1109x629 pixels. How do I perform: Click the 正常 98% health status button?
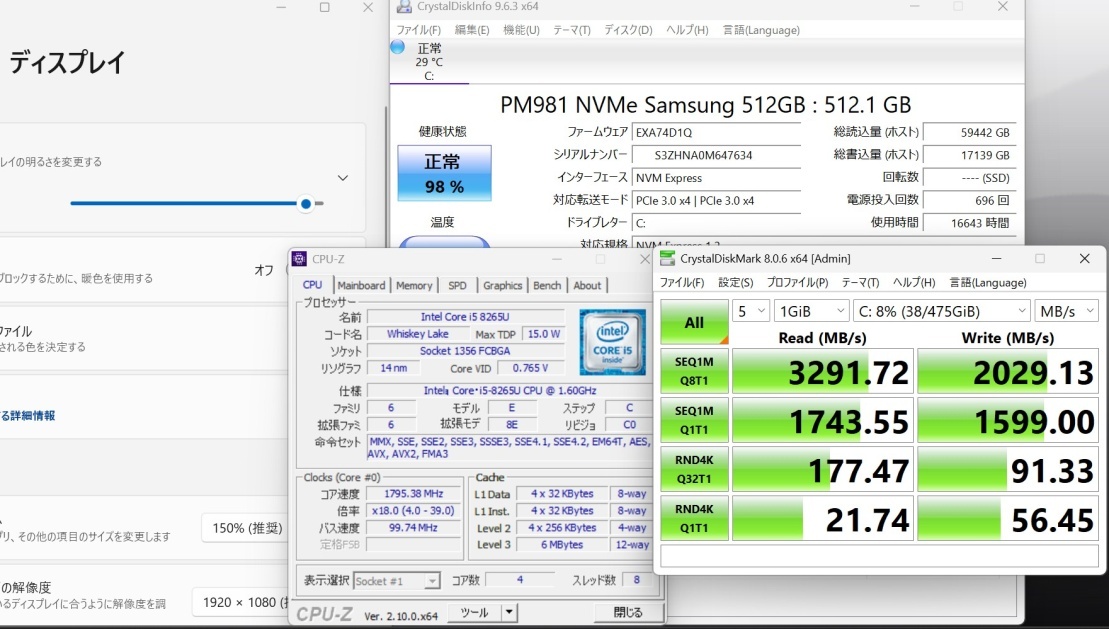click(x=444, y=173)
